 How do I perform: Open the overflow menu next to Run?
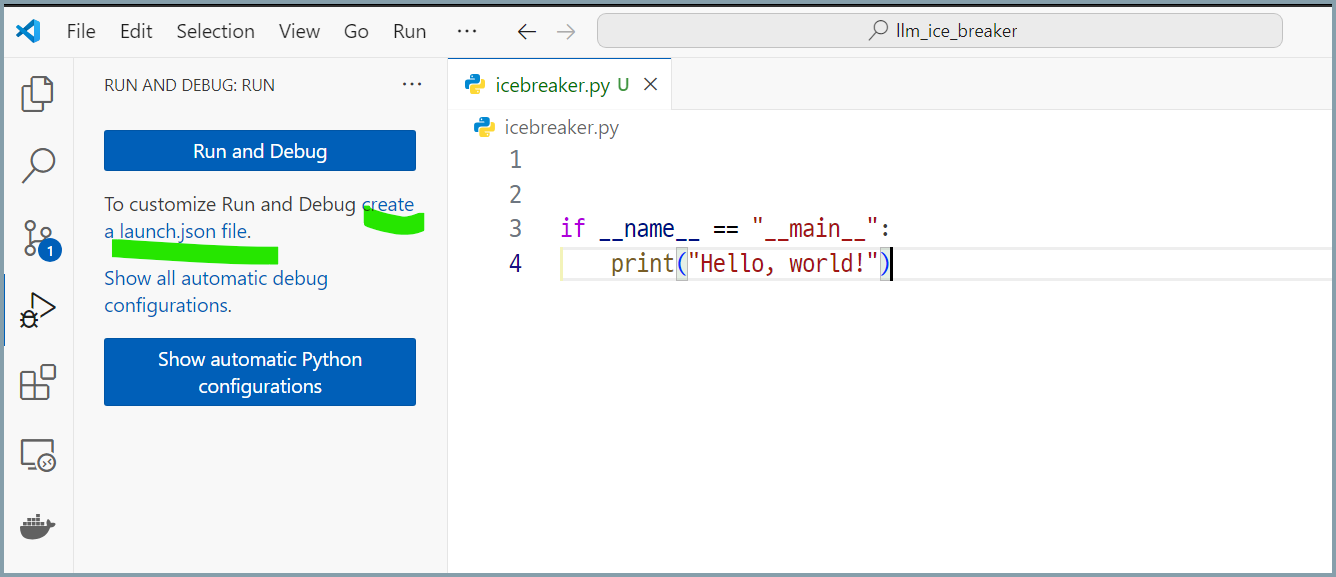tap(466, 31)
